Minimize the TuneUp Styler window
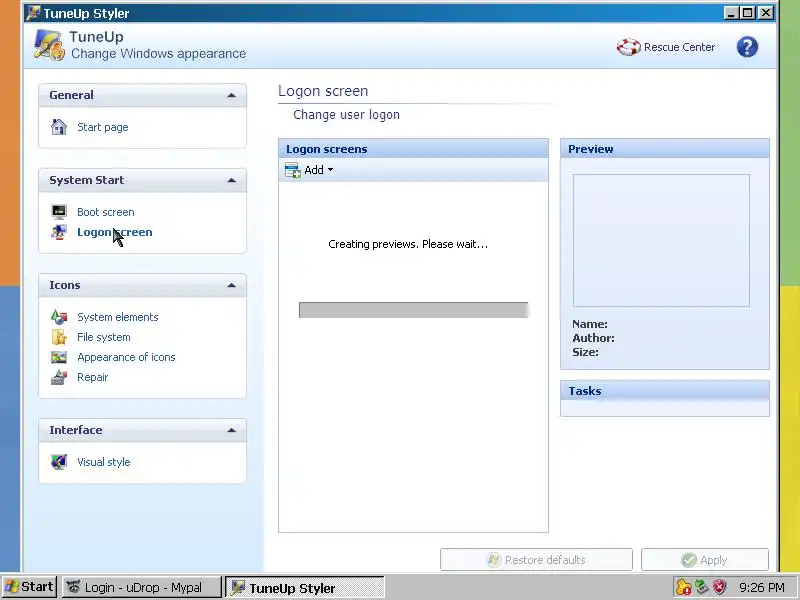The height and width of the screenshot is (600, 800). [731, 13]
